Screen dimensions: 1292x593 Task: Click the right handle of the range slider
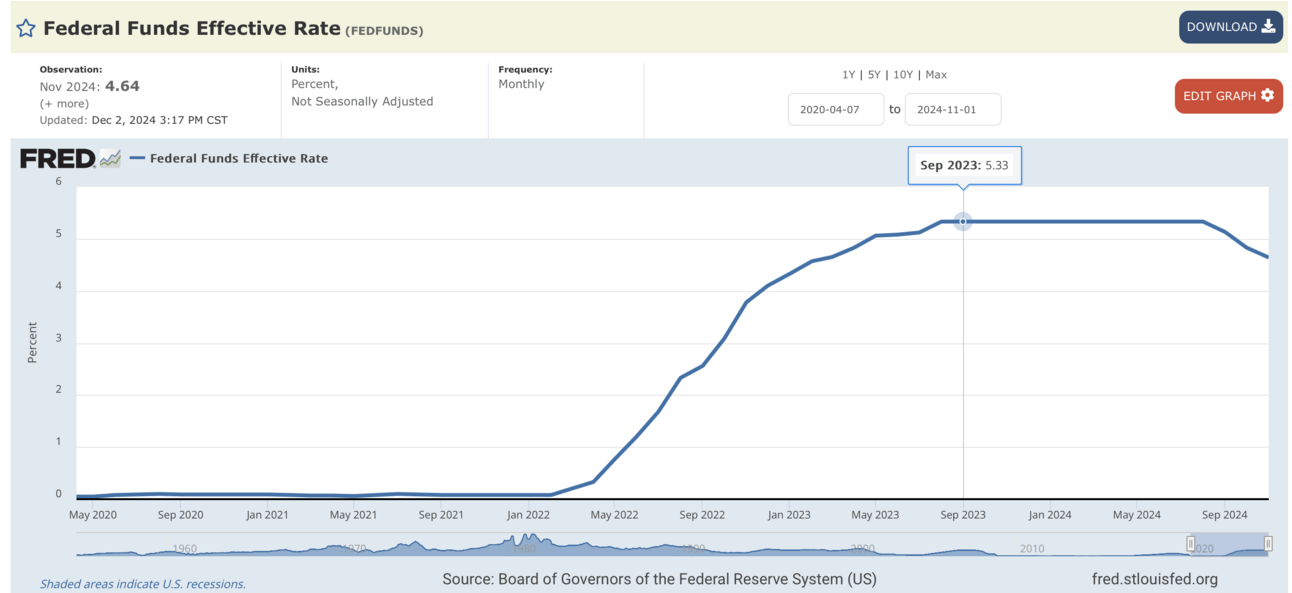pos(1268,544)
